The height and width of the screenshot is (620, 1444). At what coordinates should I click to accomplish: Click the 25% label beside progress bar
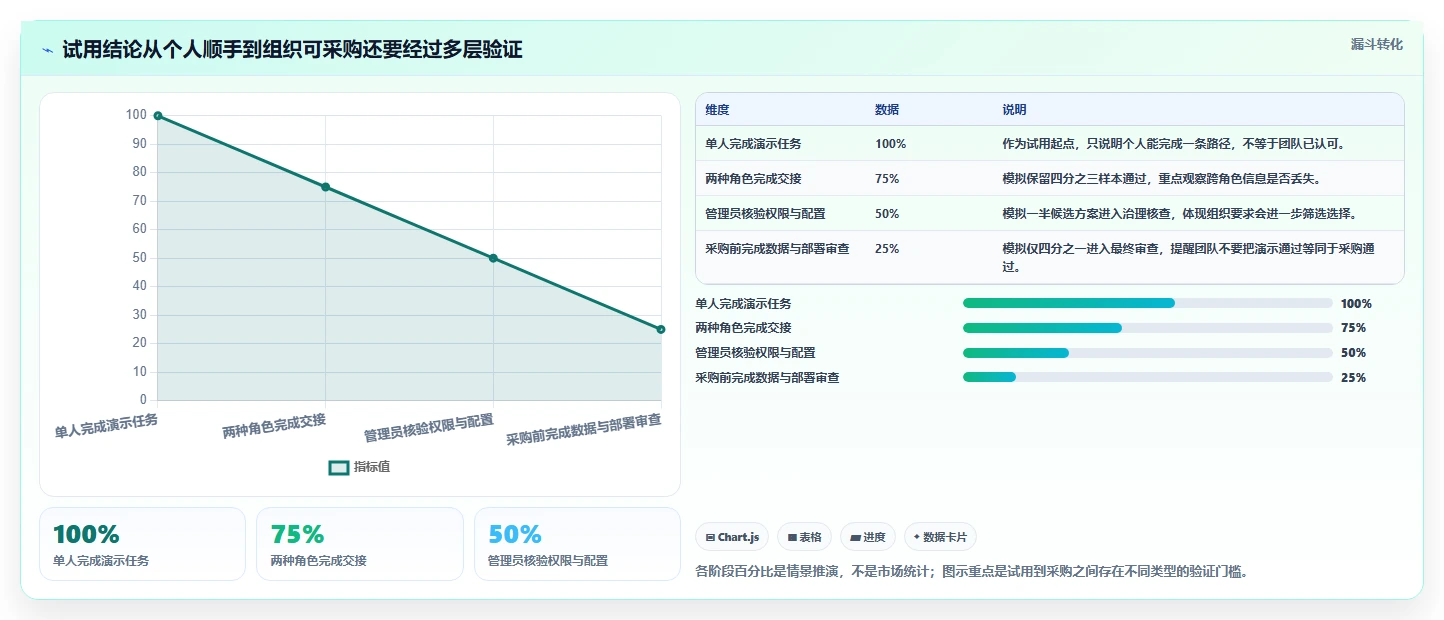pos(1353,378)
